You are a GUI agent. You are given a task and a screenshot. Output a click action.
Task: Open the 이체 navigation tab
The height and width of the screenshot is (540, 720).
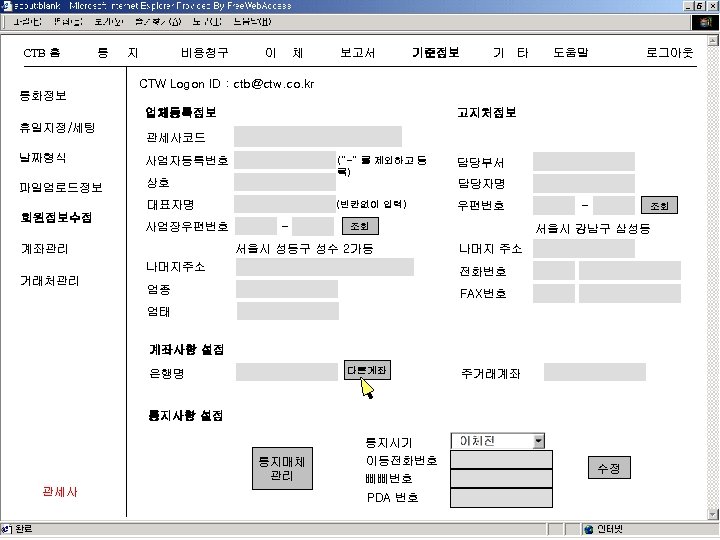point(284,53)
